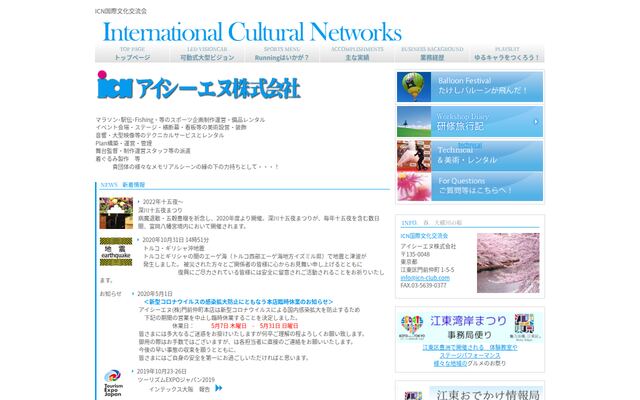The image size is (640, 400).
Task: Open the 業務経歴 menu item
Action: pyautogui.click(x=432, y=53)
